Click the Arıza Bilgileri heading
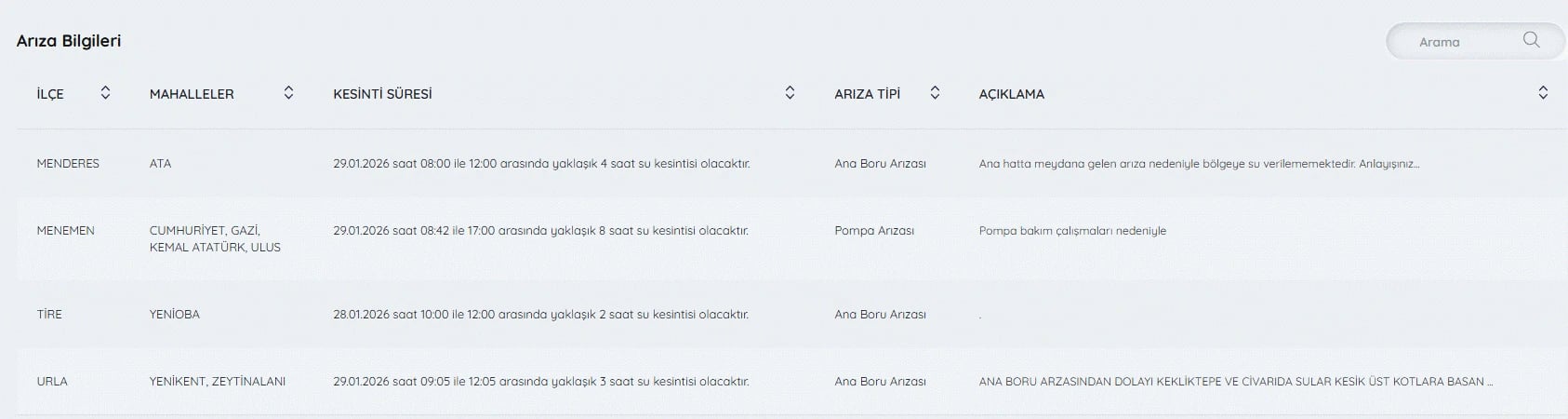The height and width of the screenshot is (419, 1568). click(x=69, y=41)
